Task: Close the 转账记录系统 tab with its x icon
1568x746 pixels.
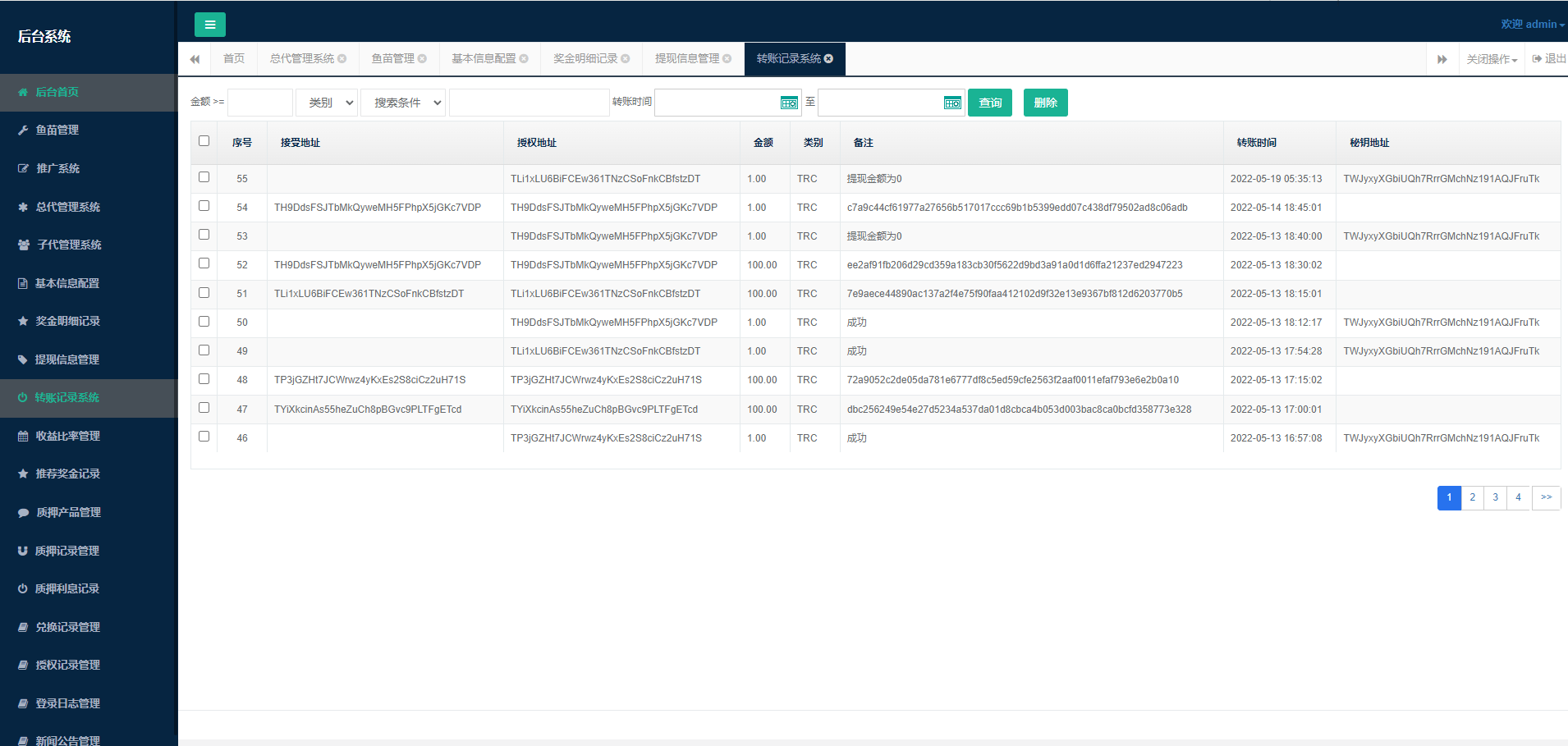Action: (829, 58)
